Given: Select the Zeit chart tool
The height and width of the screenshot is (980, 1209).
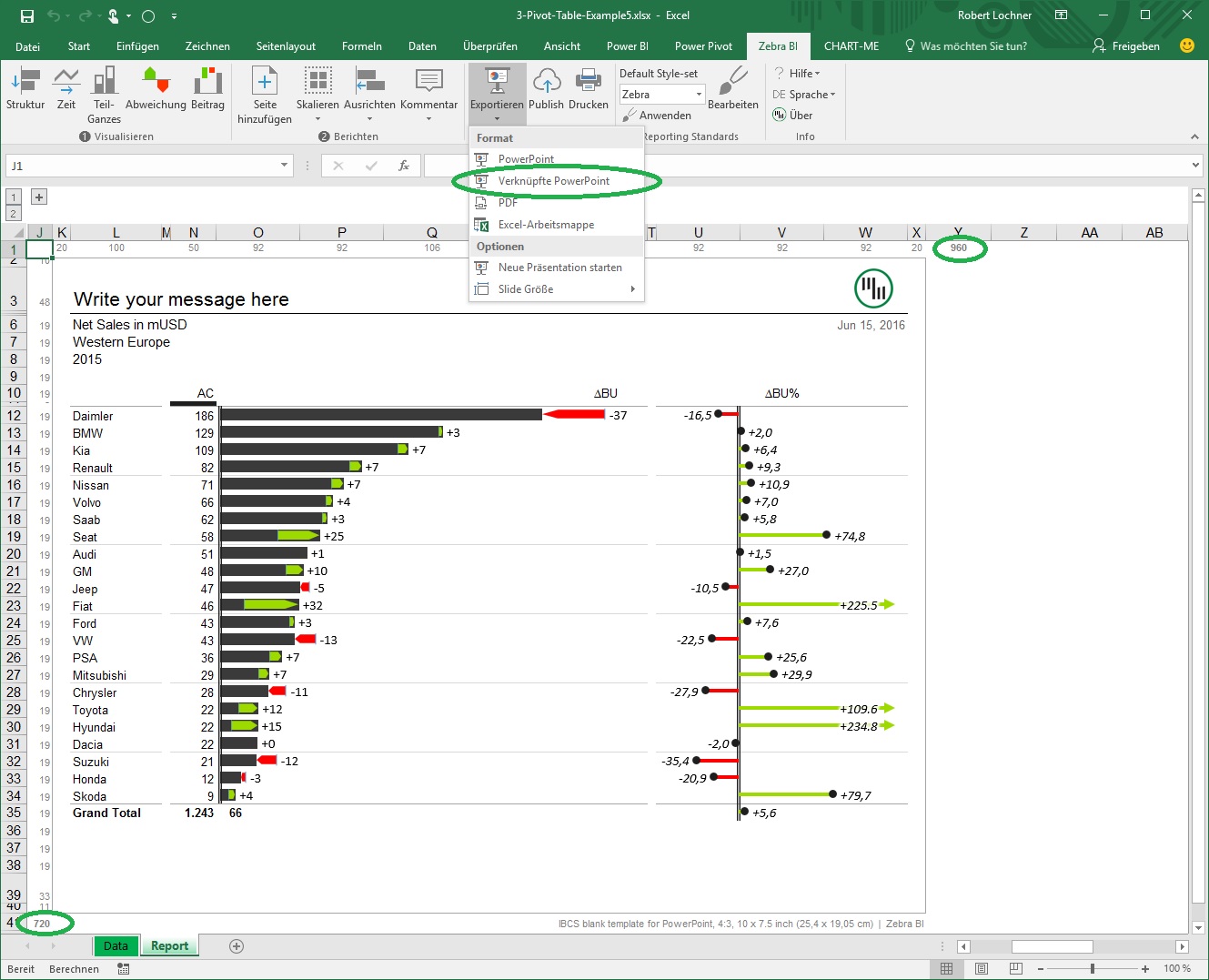Looking at the screenshot, I should 66,89.
